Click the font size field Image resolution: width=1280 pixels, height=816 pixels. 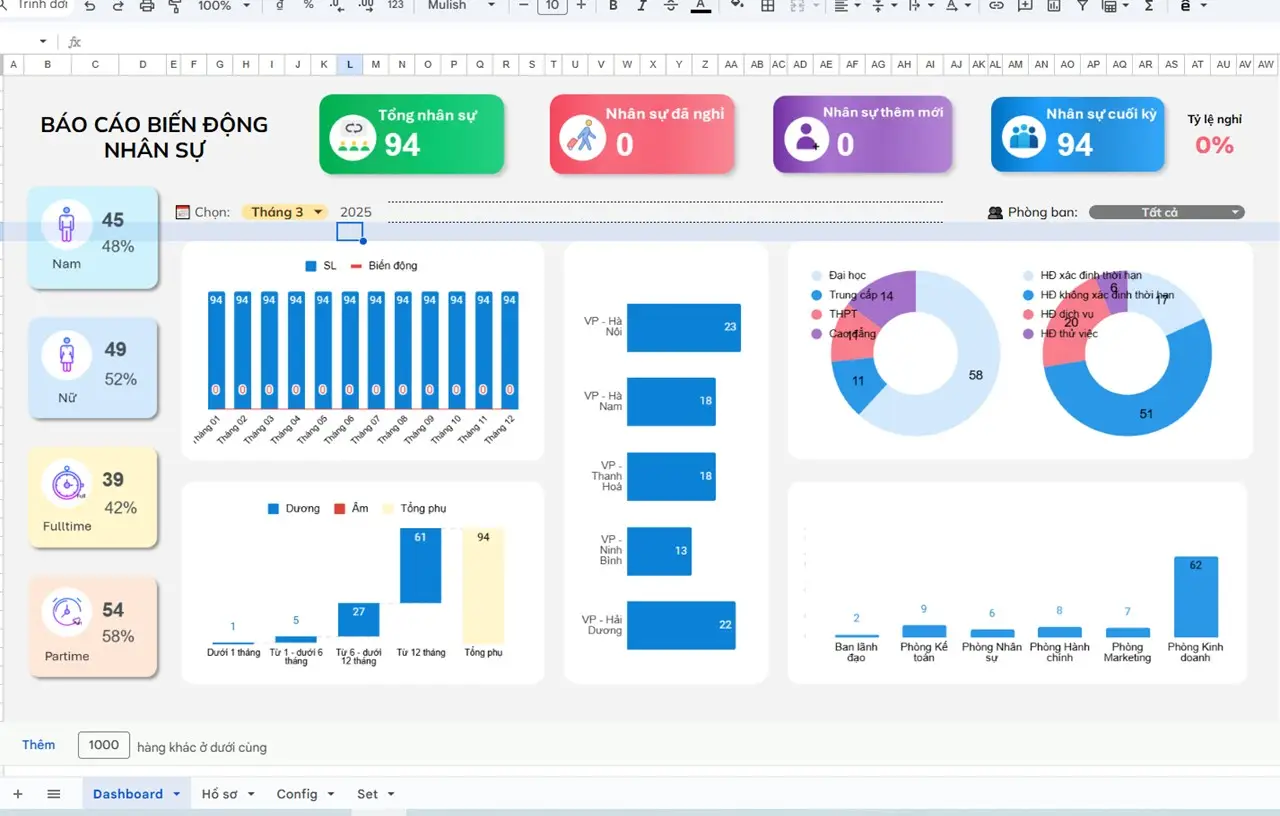552,6
